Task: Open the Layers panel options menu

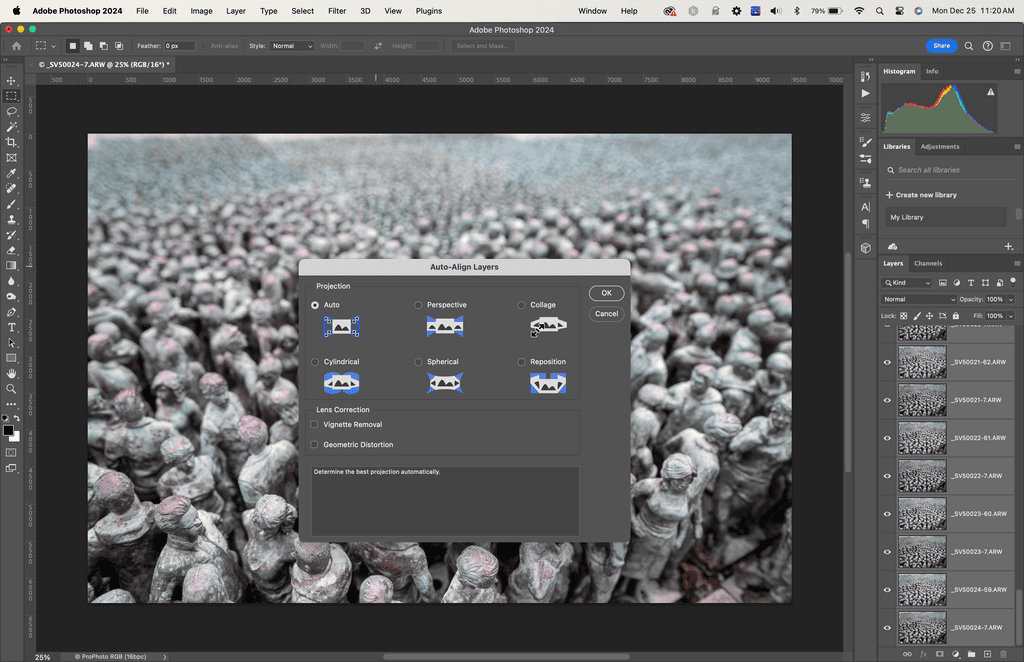Action: [x=1017, y=264]
